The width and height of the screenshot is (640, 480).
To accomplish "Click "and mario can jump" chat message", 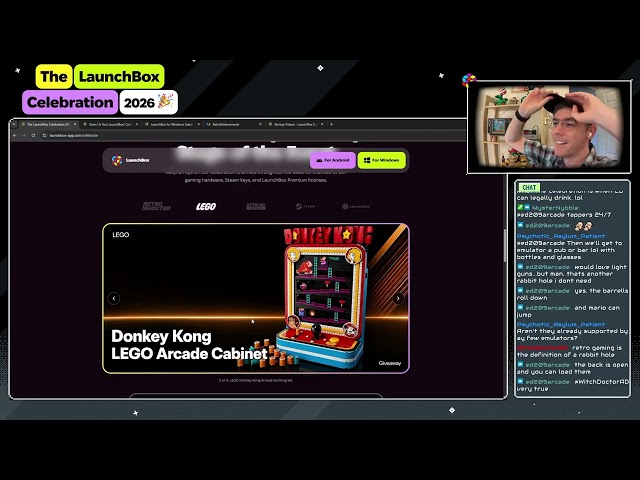I will [568, 311].
